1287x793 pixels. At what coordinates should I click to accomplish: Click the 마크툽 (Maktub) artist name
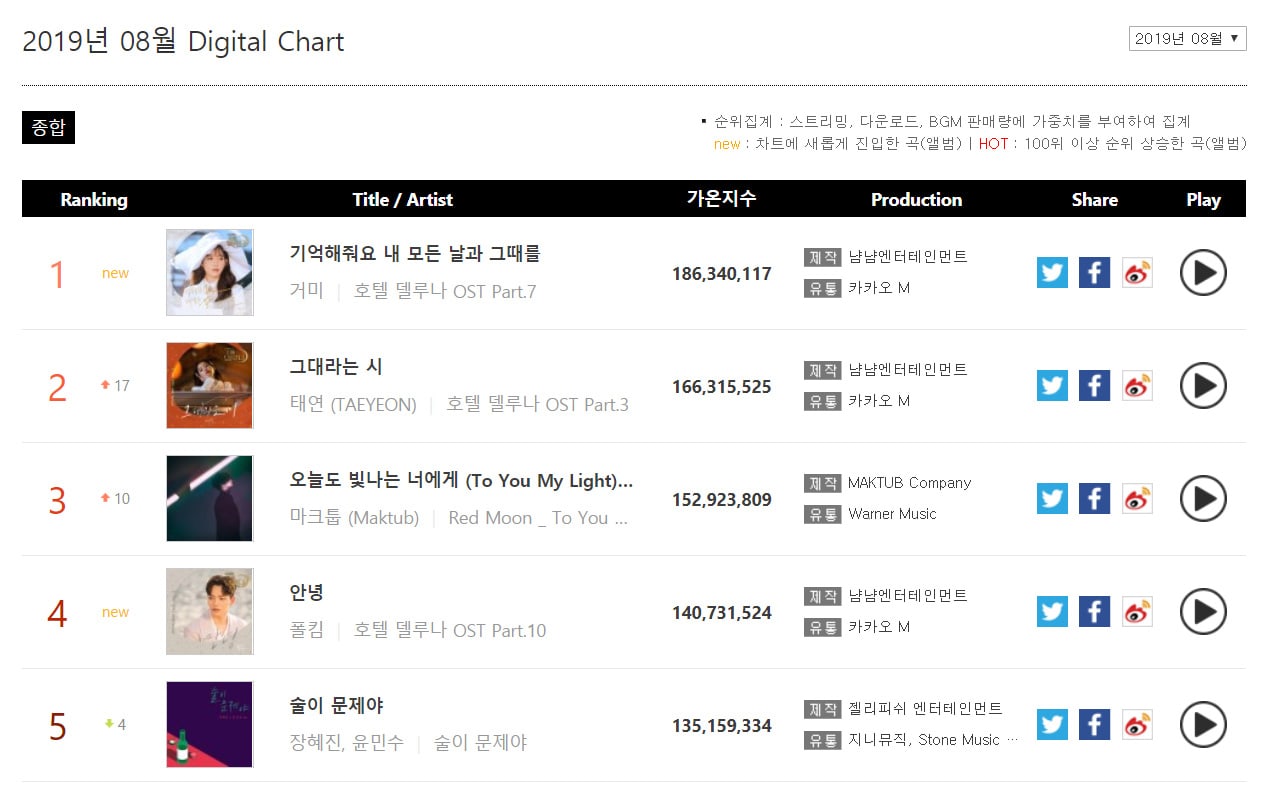pyautogui.click(x=354, y=518)
